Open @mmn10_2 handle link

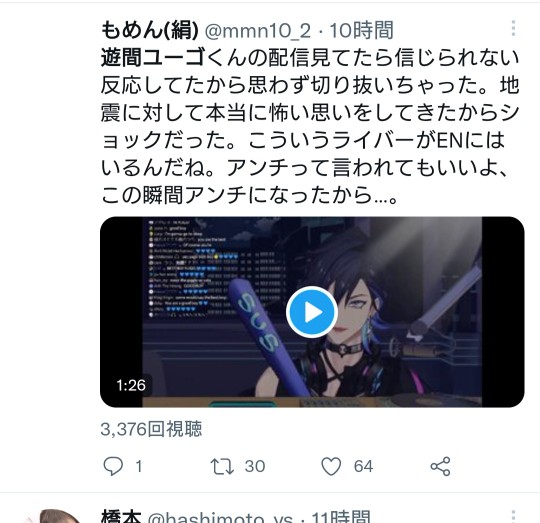(x=258, y=31)
